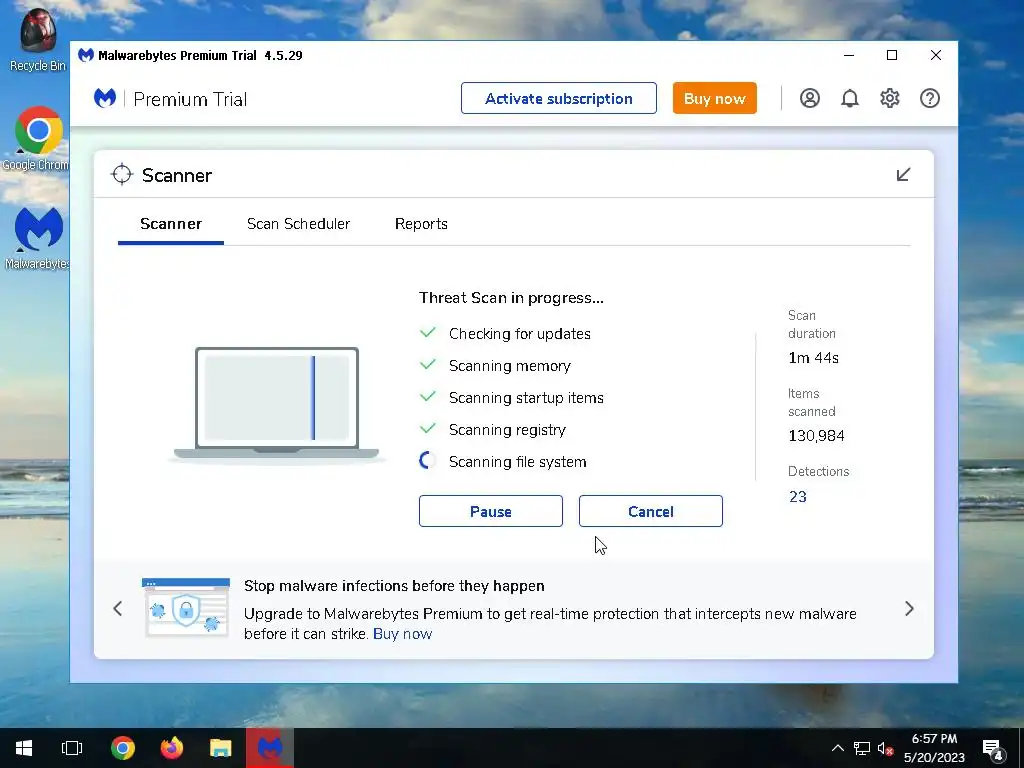This screenshot has width=1024, height=768.
Task: Click the promo shield thumbnail image
Action: [x=186, y=607]
